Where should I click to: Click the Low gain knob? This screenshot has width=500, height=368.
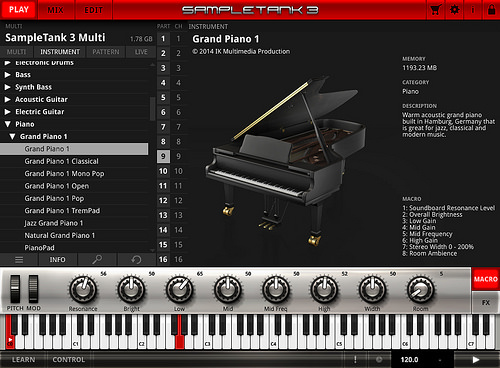click(179, 289)
